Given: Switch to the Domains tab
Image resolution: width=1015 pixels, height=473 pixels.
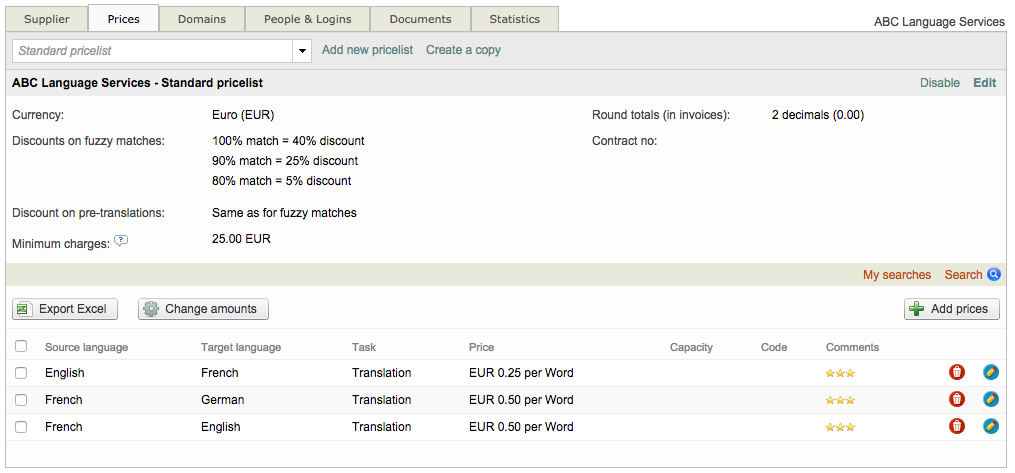Looking at the screenshot, I should pyautogui.click(x=201, y=19).
